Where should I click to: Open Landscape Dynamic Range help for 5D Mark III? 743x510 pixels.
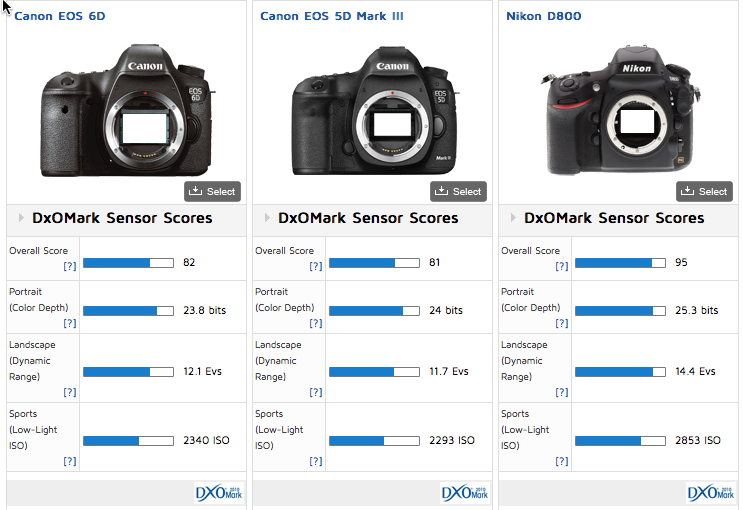(x=316, y=392)
